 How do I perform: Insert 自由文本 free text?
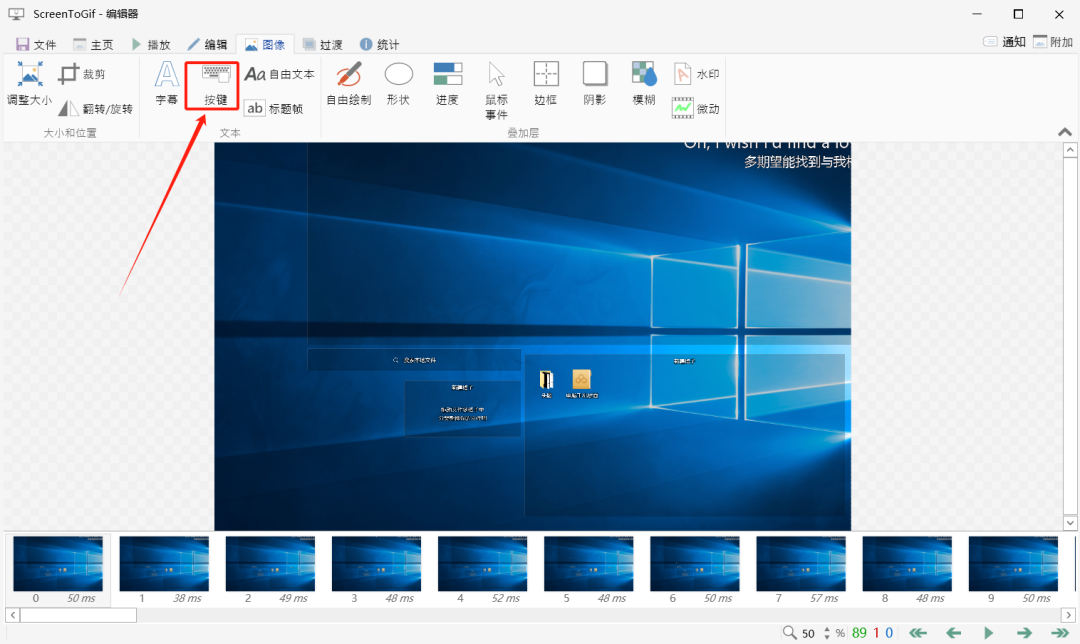pos(280,74)
